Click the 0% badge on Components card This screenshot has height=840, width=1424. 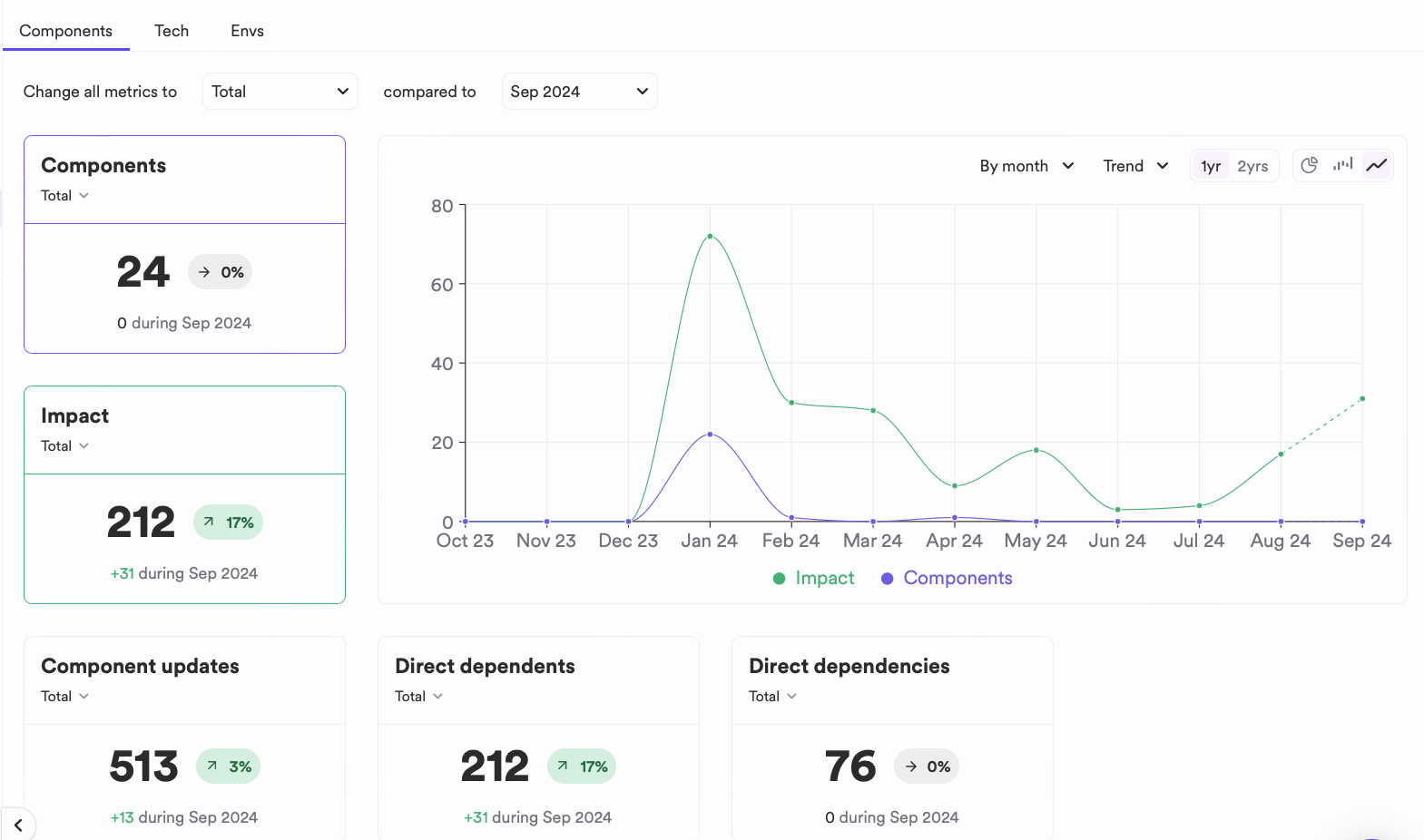pos(221,272)
